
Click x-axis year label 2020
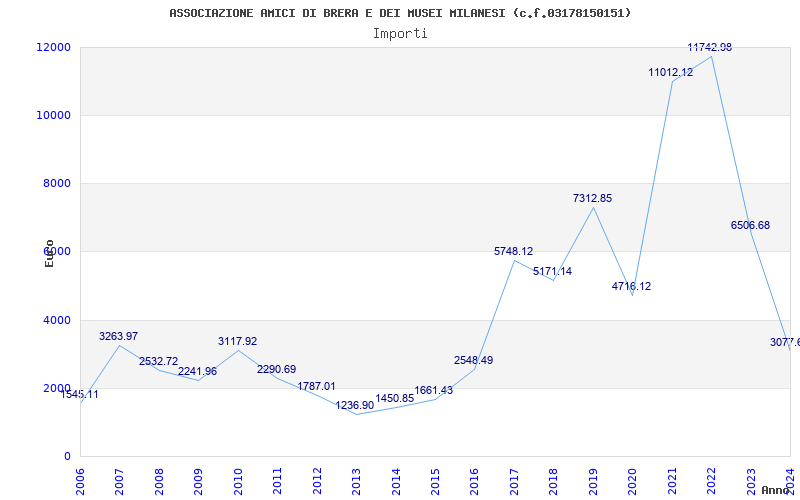click(633, 481)
